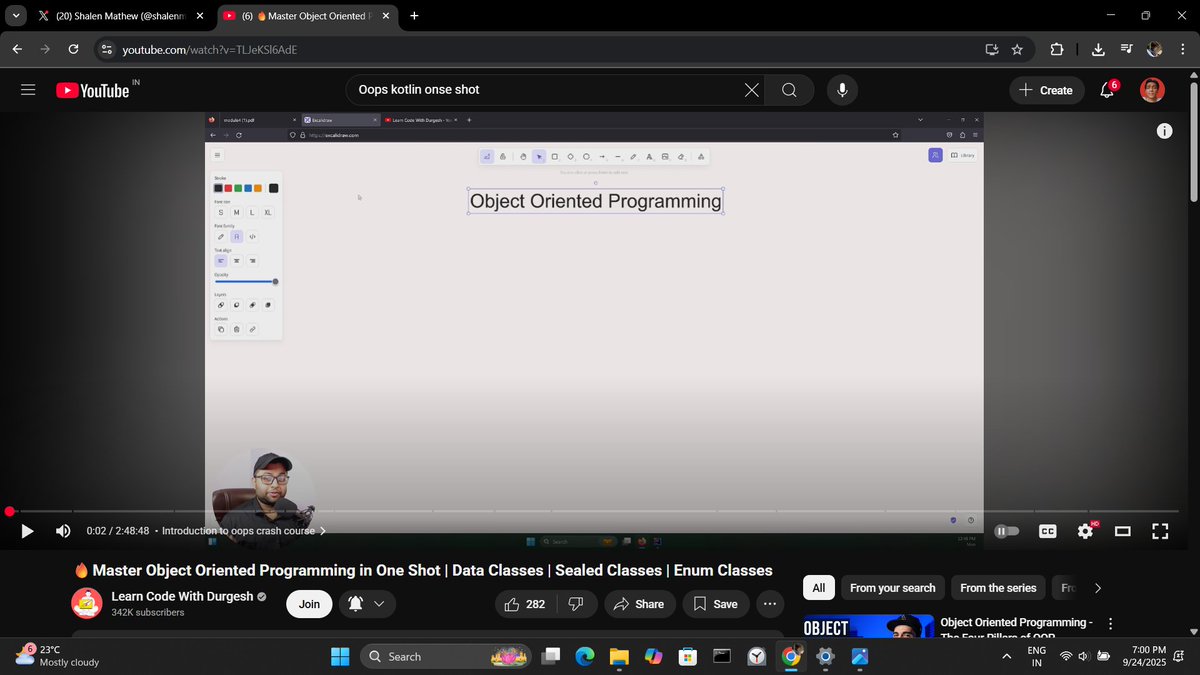This screenshot has width=1200, height=675.
Task: Start a voice search with the microphone icon
Action: 841,90
